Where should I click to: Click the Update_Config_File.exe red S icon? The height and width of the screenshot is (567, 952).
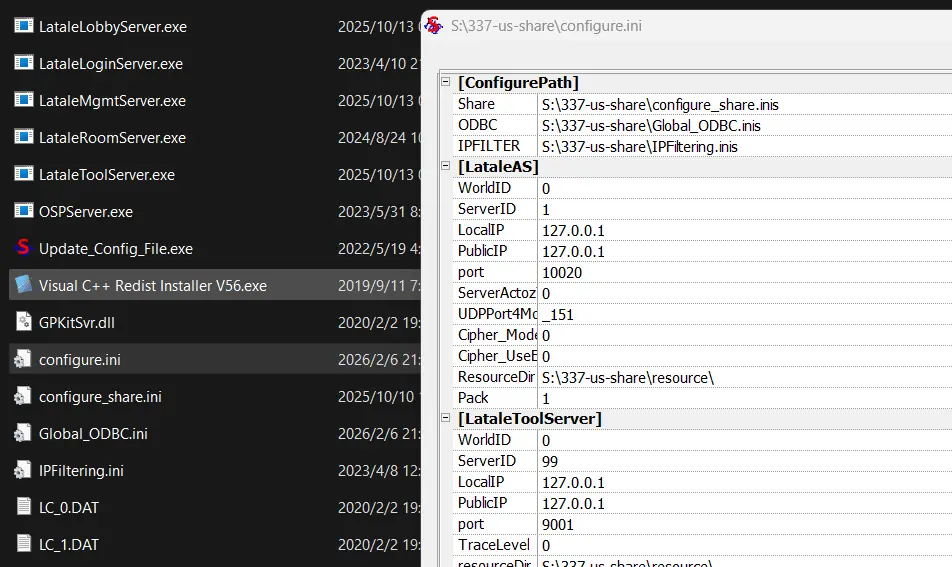(x=24, y=248)
